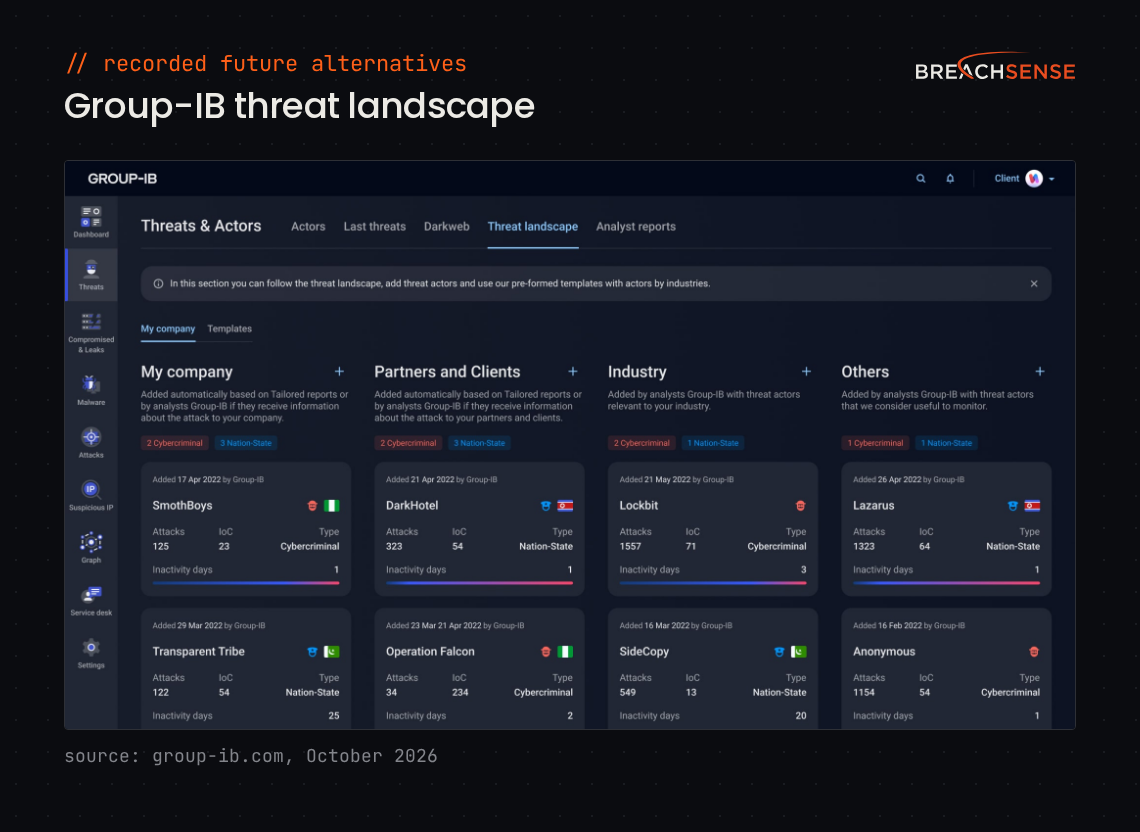Viewport: 1140px width, 832px height.
Task: Open notifications bell icon
Action: (x=950, y=178)
